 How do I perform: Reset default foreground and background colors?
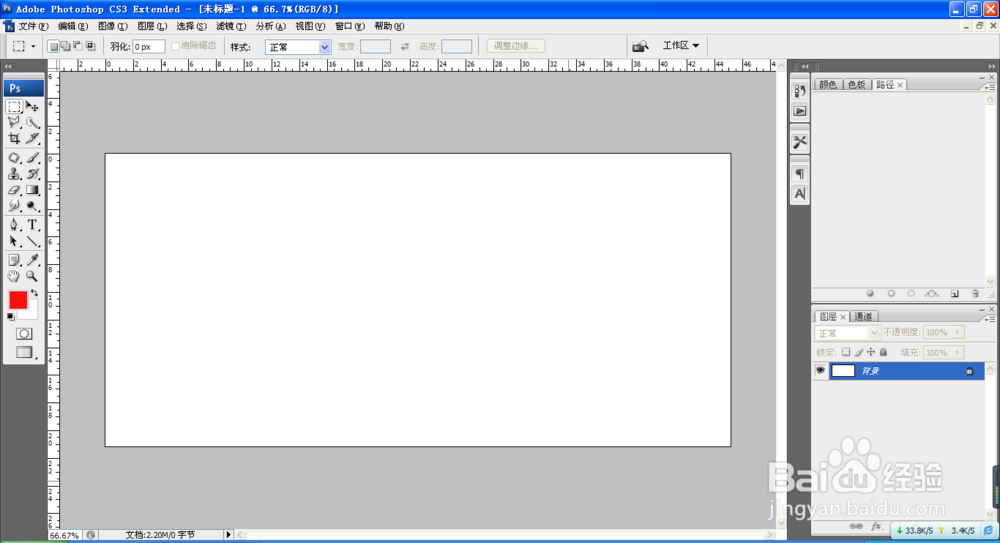11,316
